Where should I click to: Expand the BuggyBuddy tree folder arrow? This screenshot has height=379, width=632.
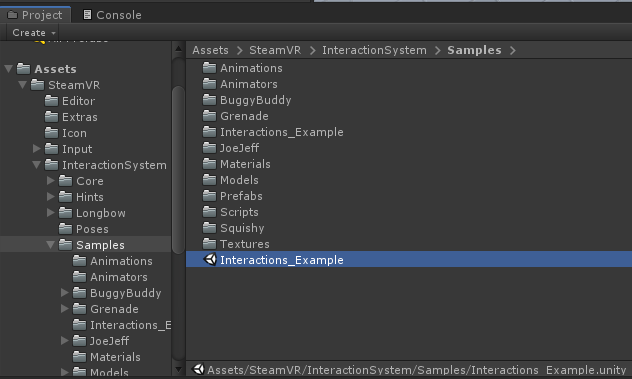[x=65, y=293]
